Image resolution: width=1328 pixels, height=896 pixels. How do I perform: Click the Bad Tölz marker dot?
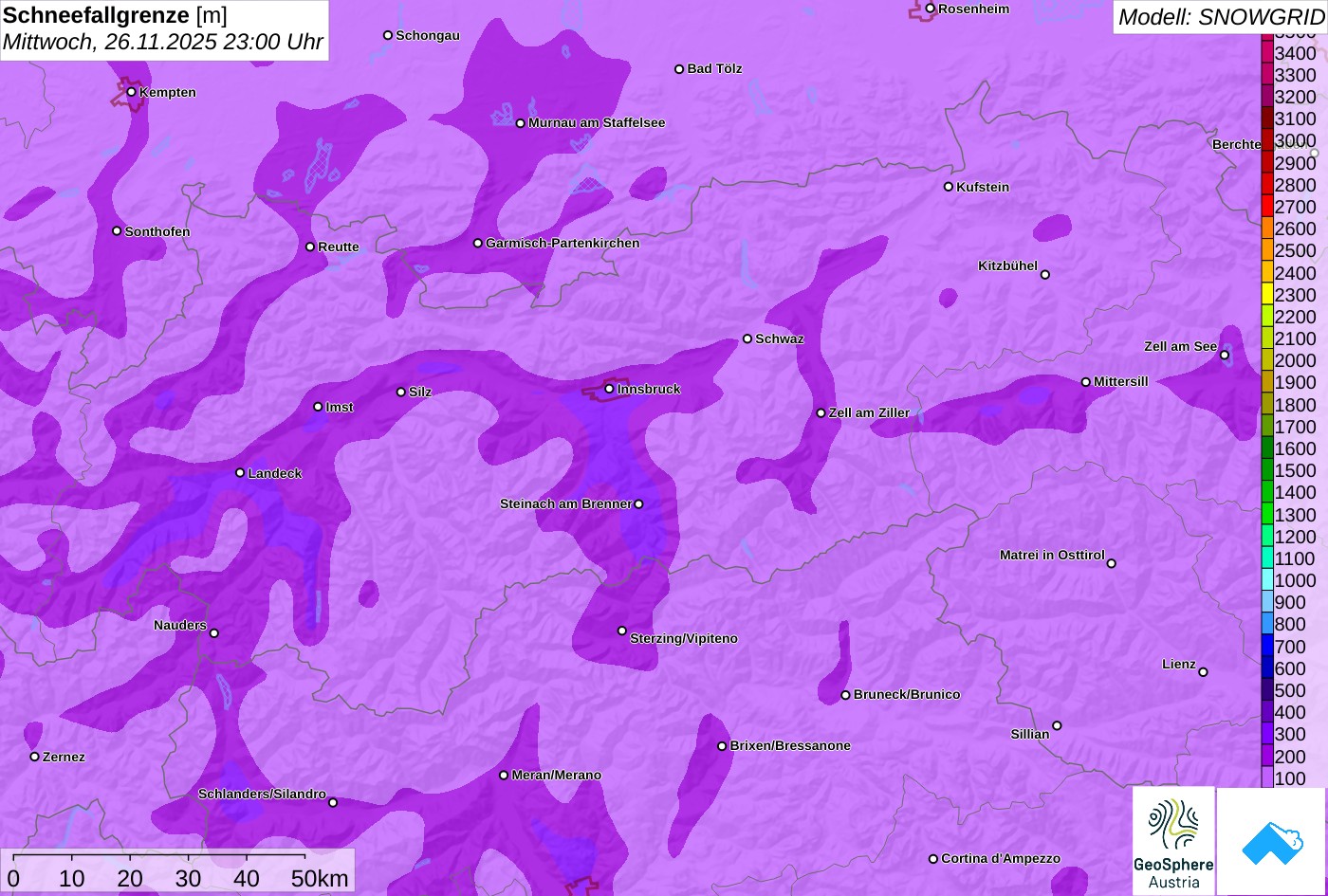tap(679, 69)
